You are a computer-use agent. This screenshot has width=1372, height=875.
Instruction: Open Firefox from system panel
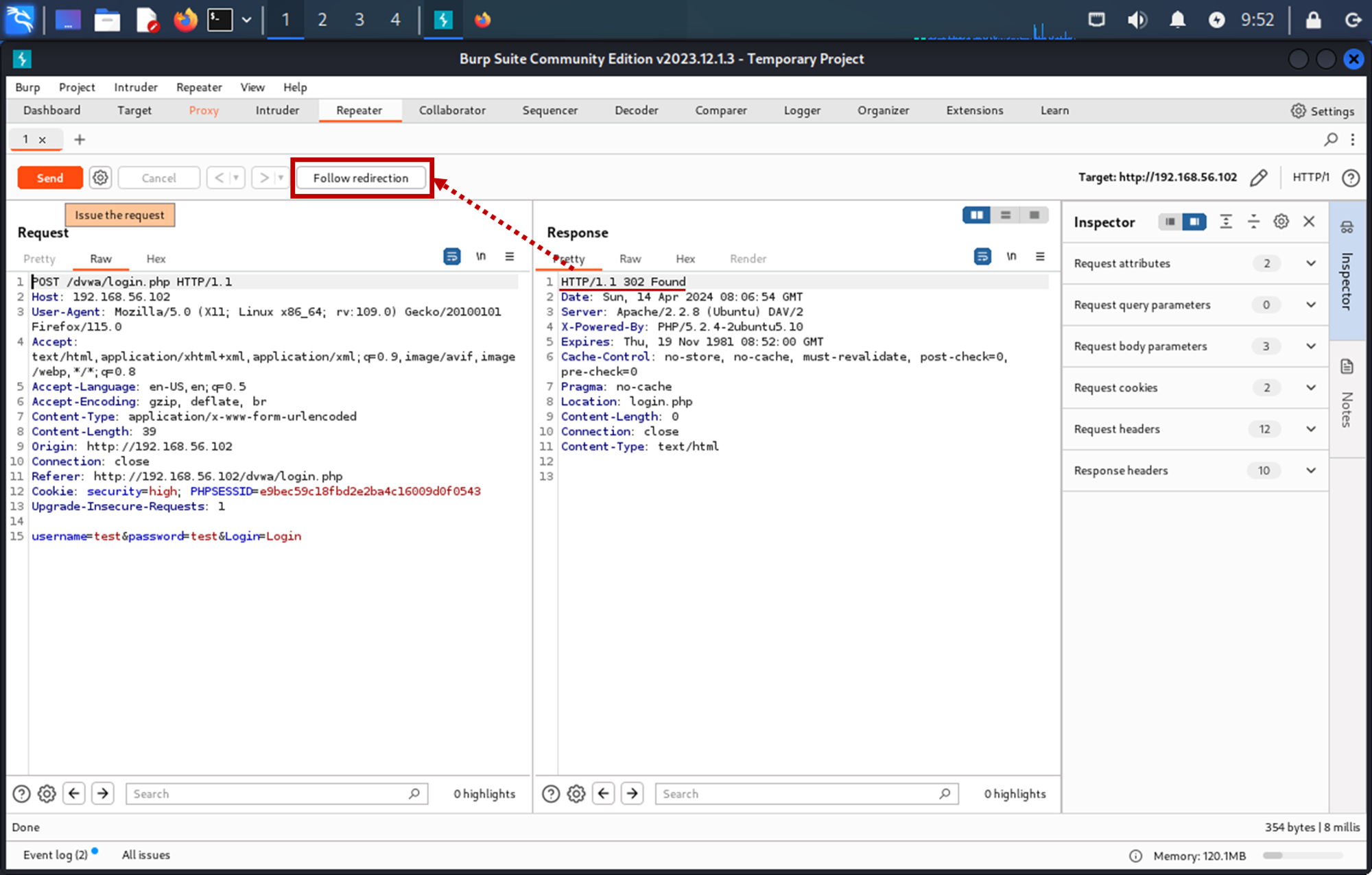tap(185, 20)
